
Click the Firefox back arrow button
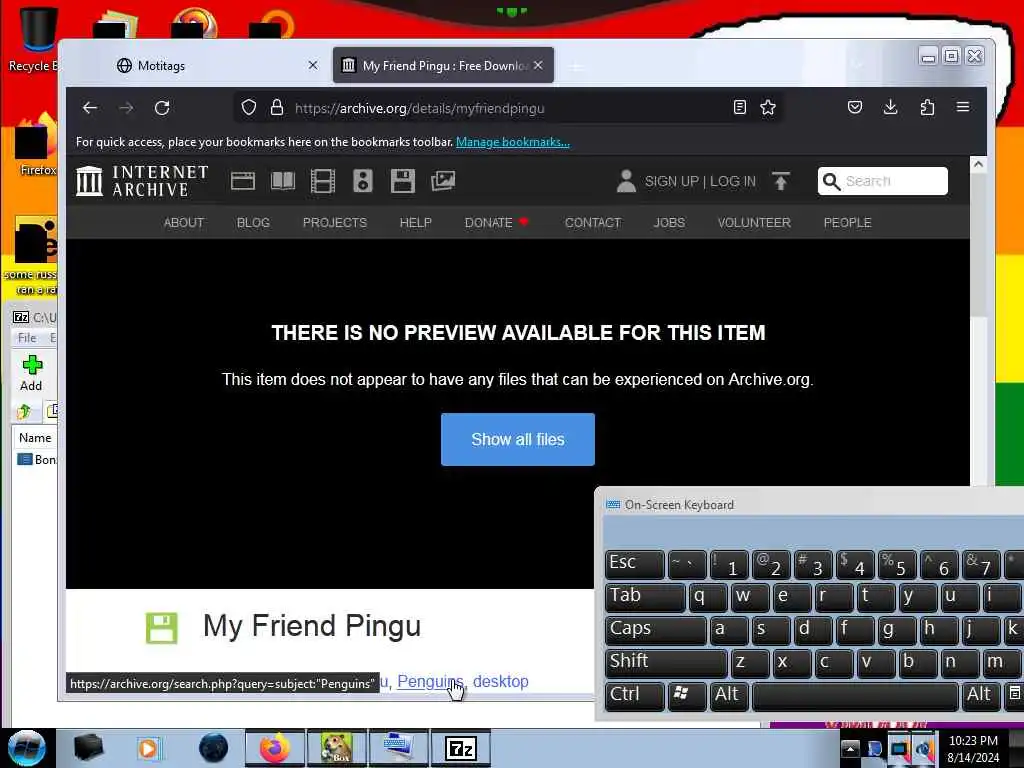click(90, 108)
